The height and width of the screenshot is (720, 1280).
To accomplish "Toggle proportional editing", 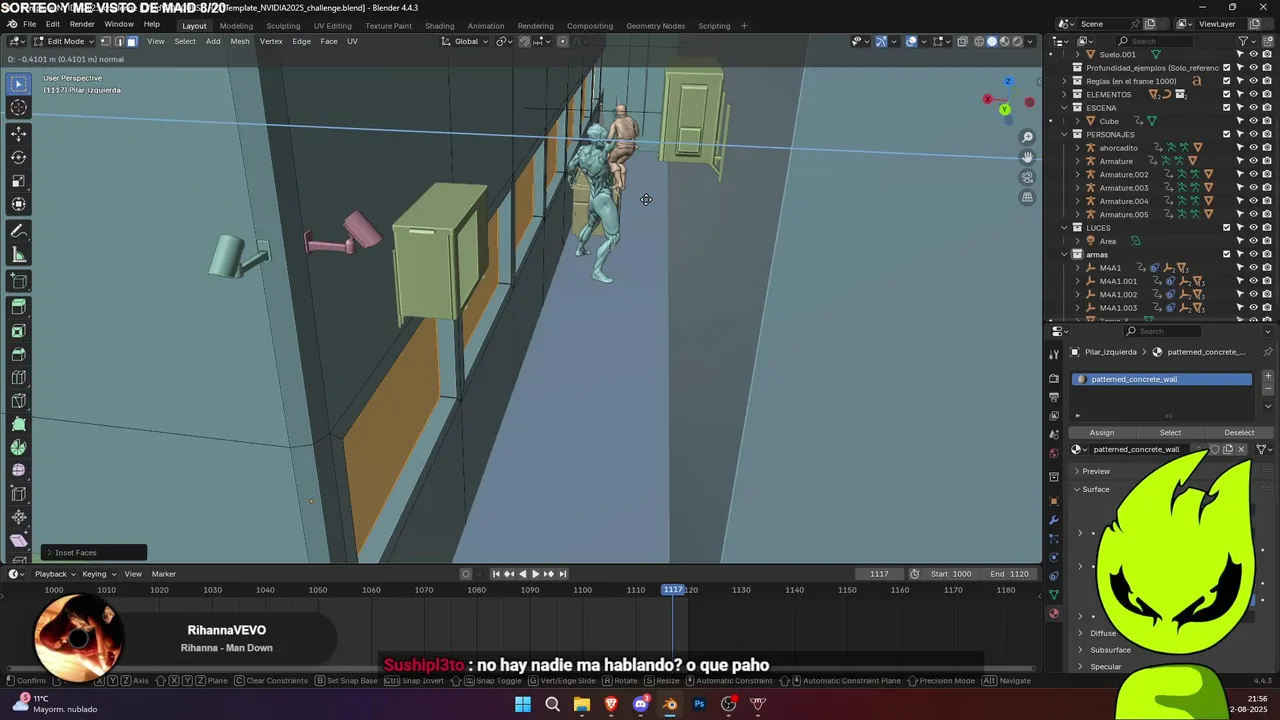I will (x=562, y=41).
